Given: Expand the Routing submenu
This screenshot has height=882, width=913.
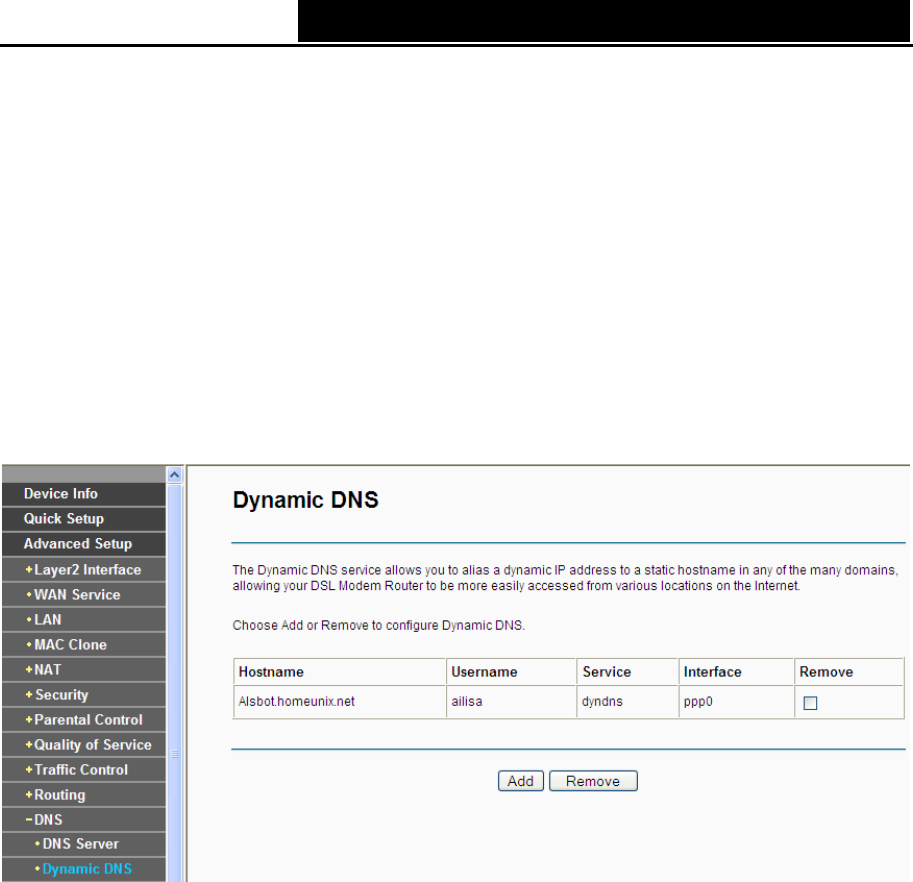Looking at the screenshot, I should [84, 795].
